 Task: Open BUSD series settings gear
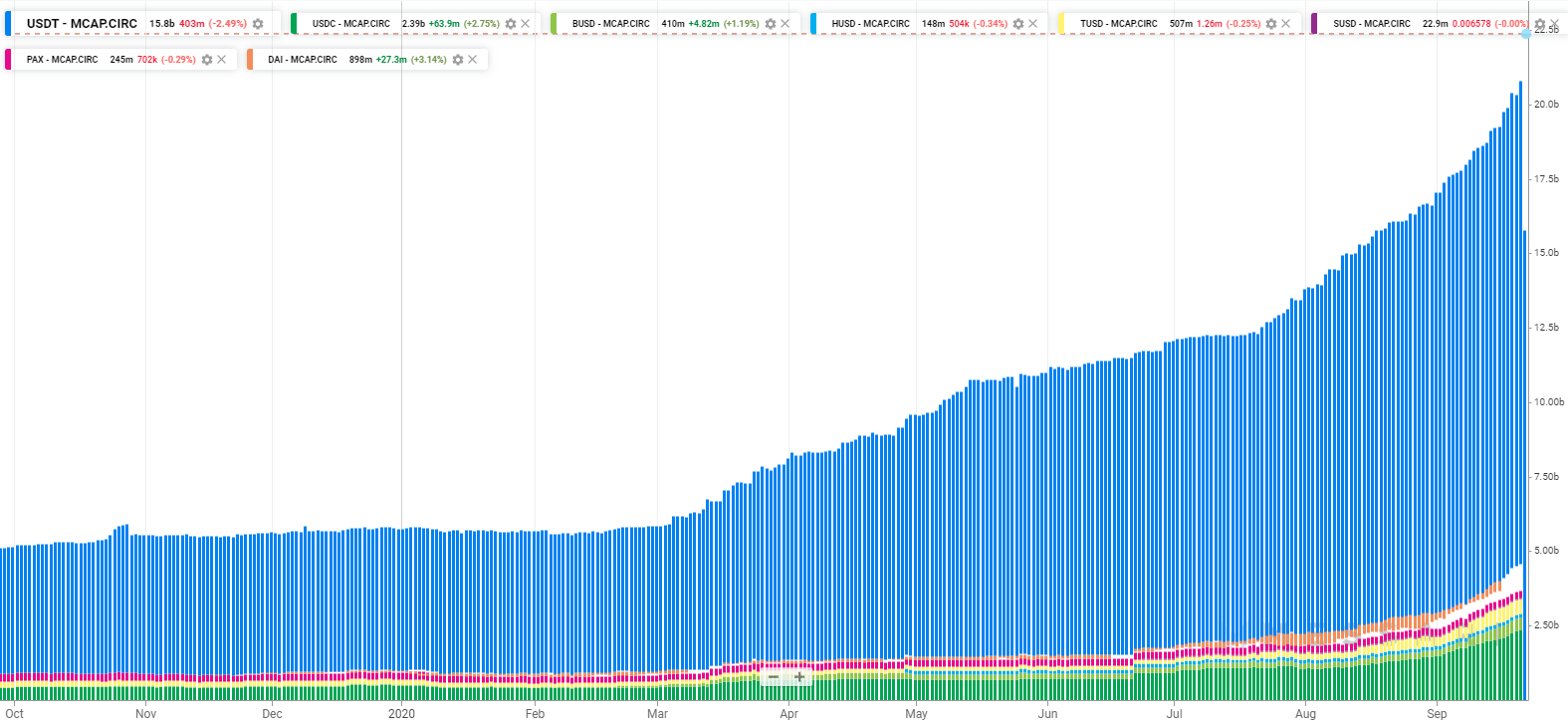(771, 24)
